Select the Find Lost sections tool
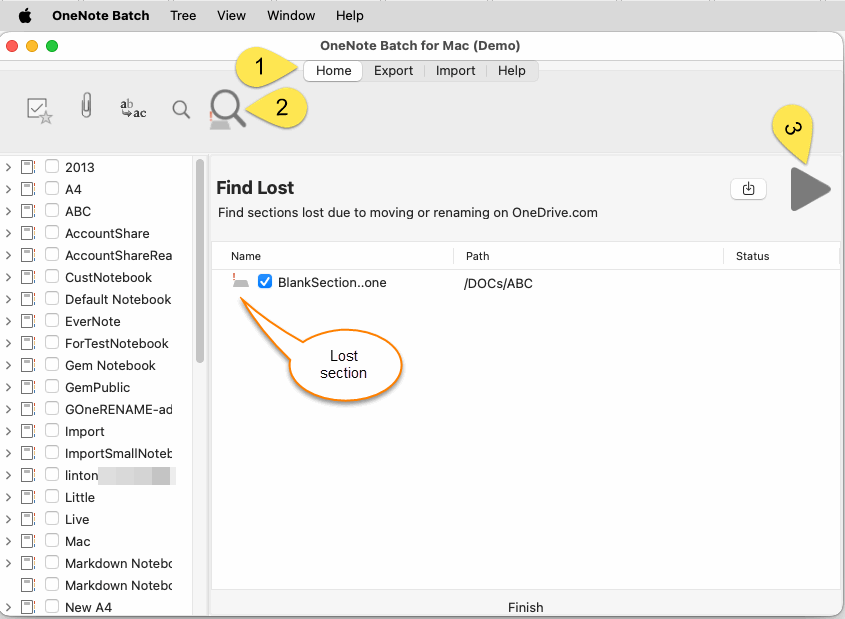 tap(227, 109)
